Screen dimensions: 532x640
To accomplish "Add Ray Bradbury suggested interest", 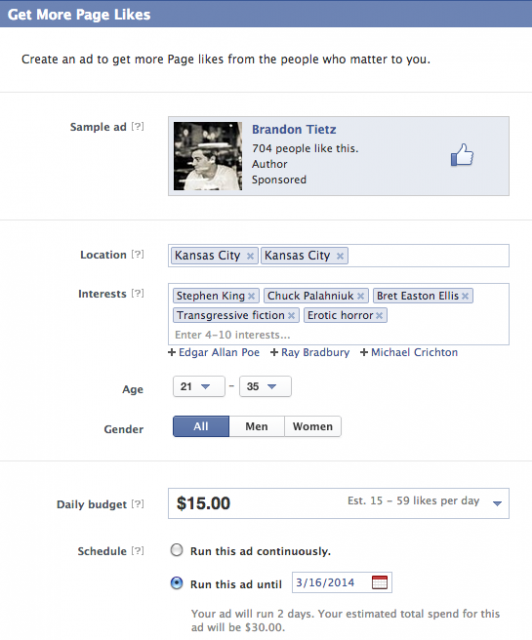I will [x=310, y=352].
